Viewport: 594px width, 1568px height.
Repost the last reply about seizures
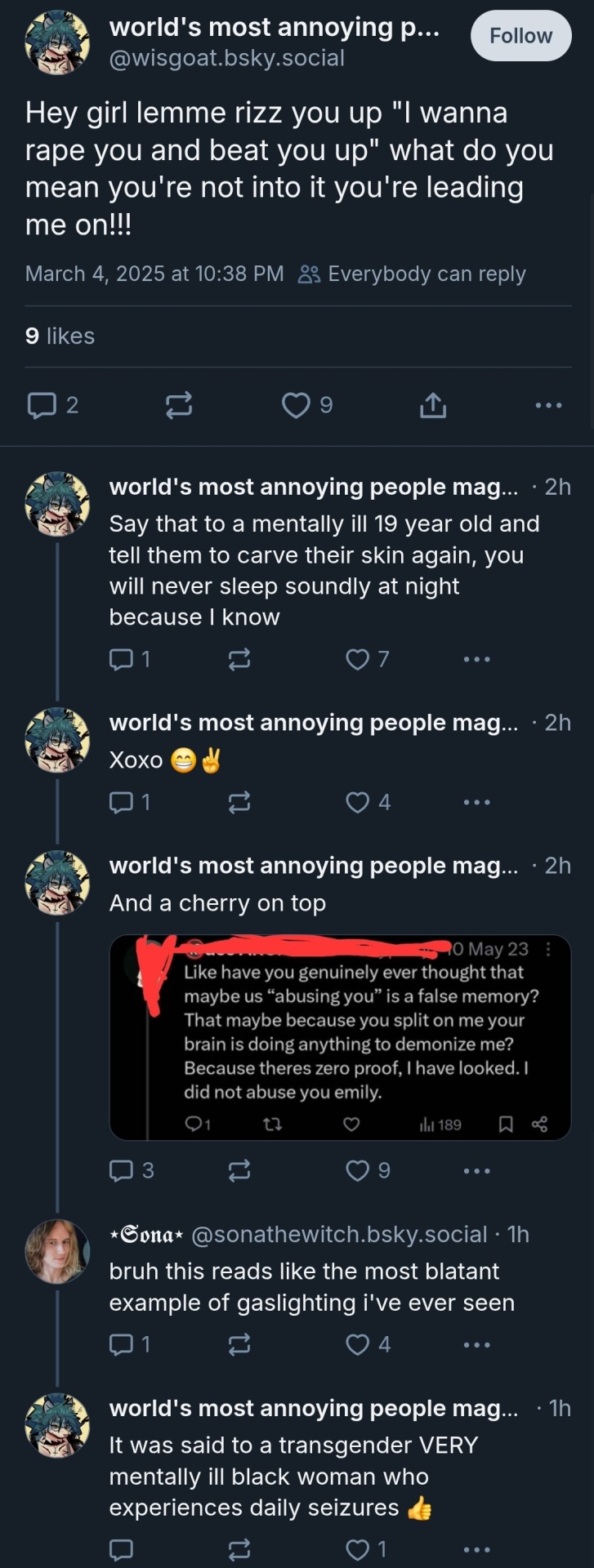239,1548
